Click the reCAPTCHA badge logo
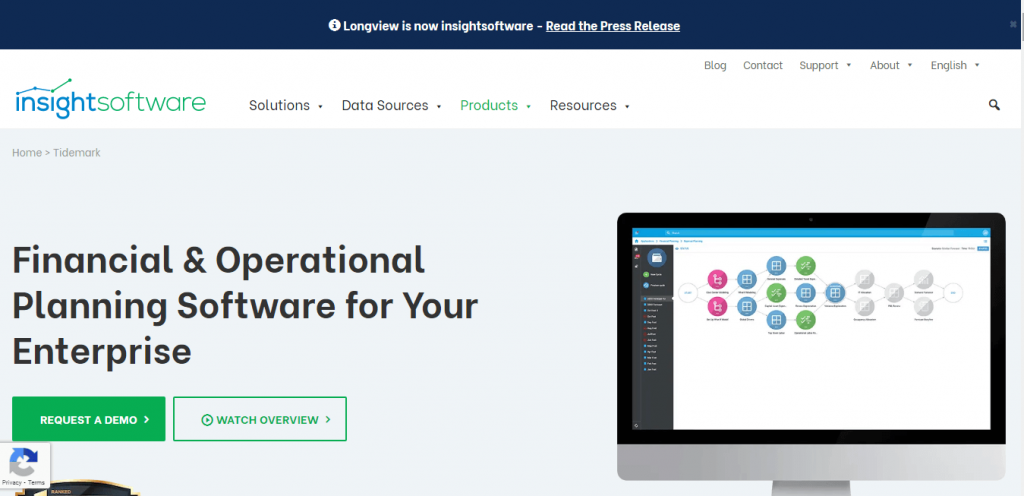Screen dimensions: 1024x496 pyautogui.click(x=24, y=461)
